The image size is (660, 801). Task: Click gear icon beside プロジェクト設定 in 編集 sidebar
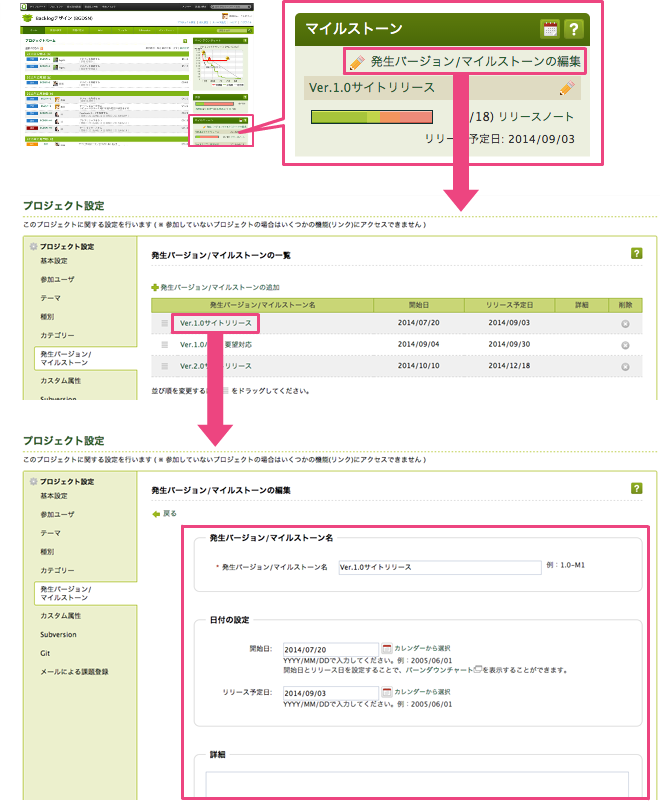point(33,481)
